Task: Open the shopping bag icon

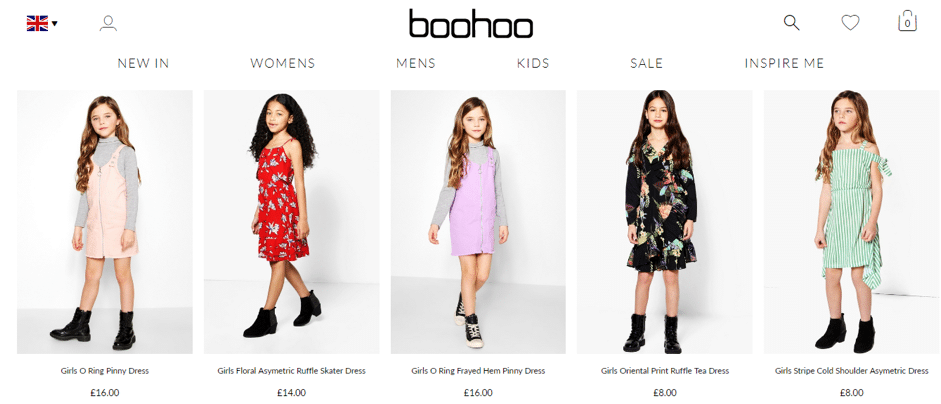Action: (907, 22)
